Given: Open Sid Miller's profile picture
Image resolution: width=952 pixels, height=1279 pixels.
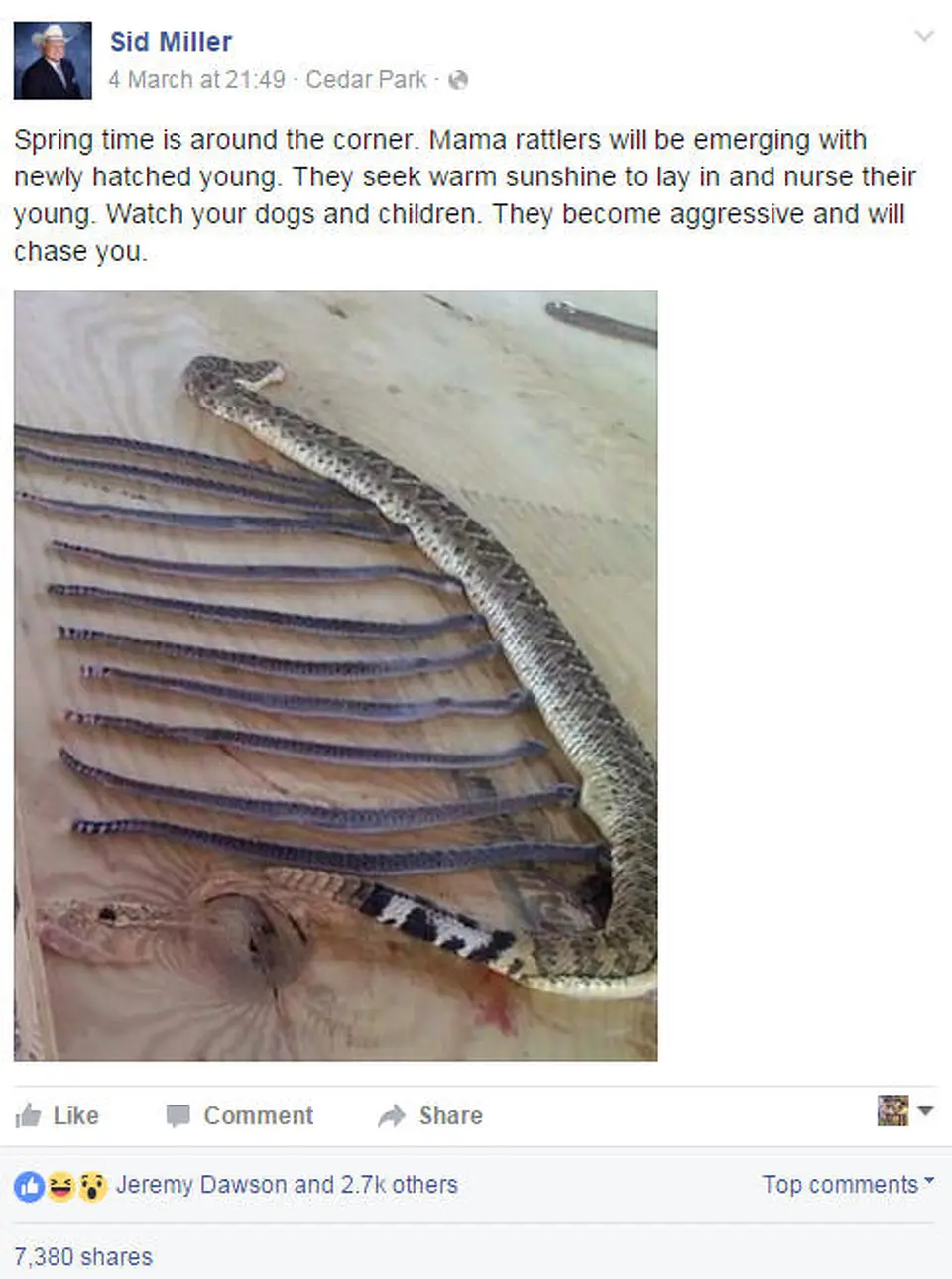Looking at the screenshot, I should tap(53, 60).
